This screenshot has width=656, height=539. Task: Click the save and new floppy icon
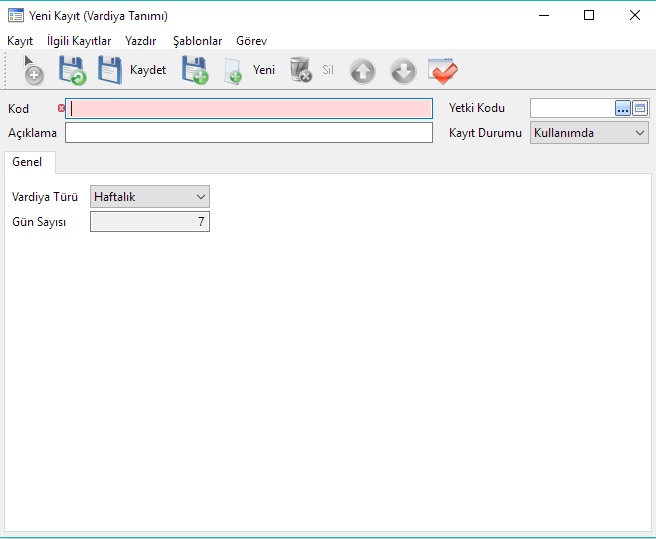tap(194, 71)
